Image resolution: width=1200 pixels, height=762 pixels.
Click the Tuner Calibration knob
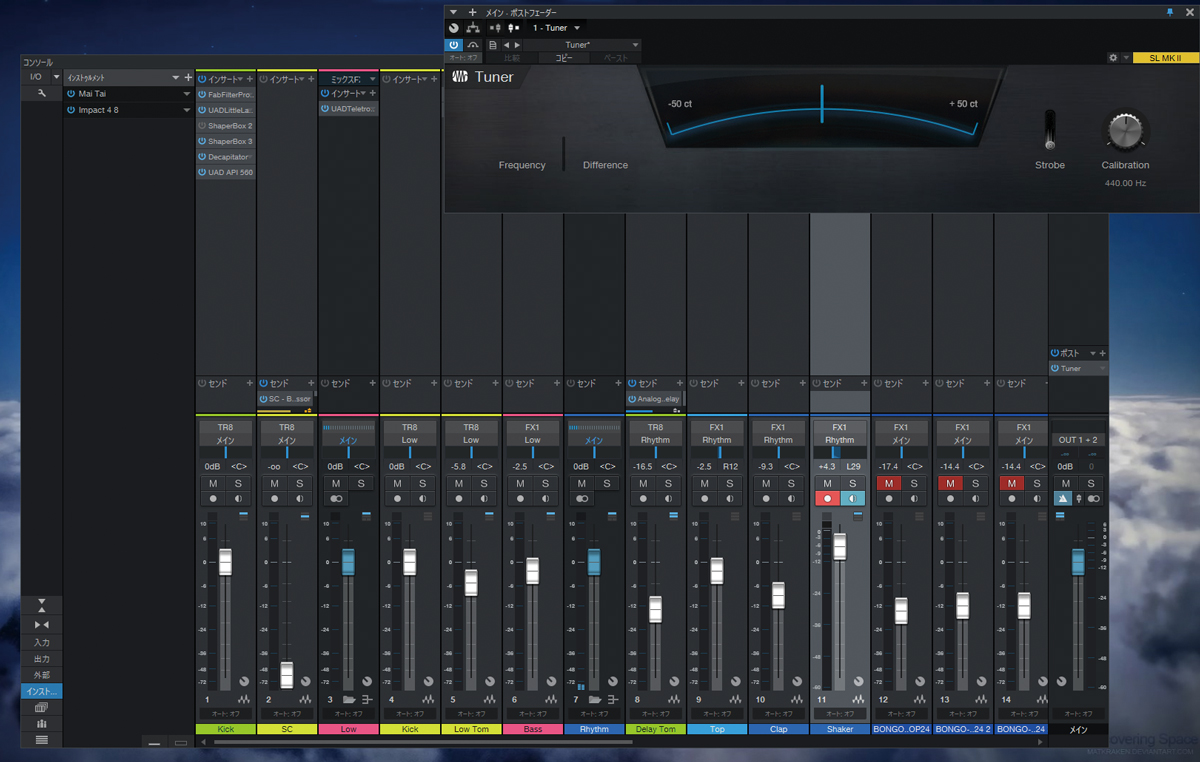point(1125,131)
